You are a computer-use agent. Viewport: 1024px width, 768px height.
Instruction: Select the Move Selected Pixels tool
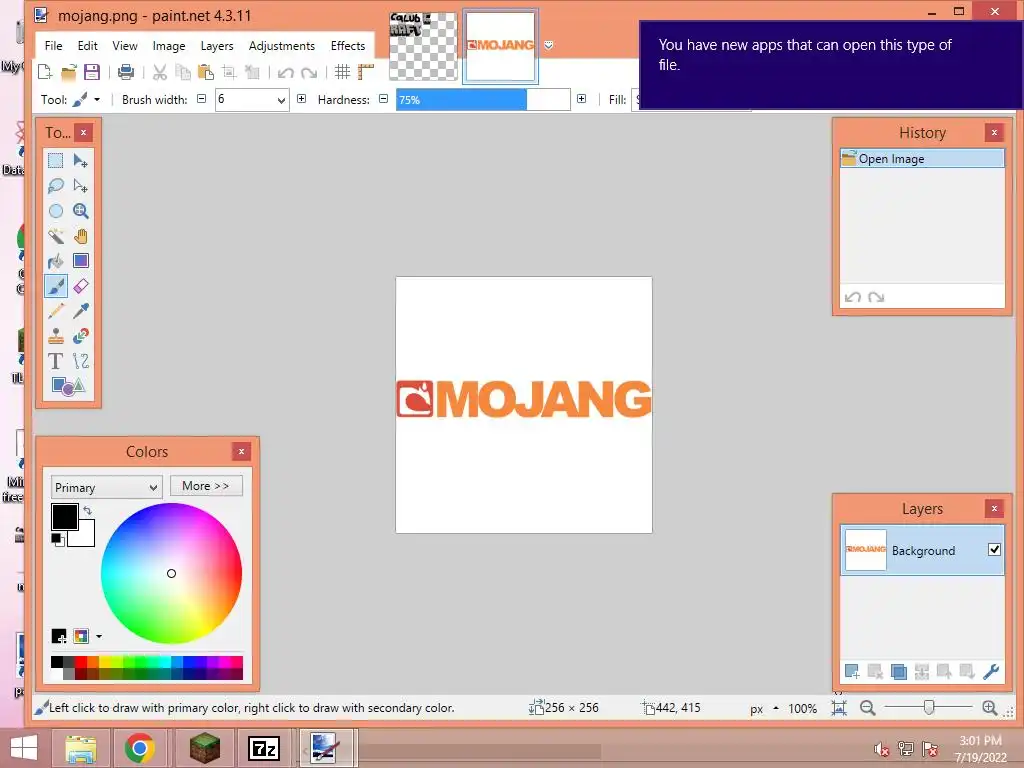pos(80,160)
